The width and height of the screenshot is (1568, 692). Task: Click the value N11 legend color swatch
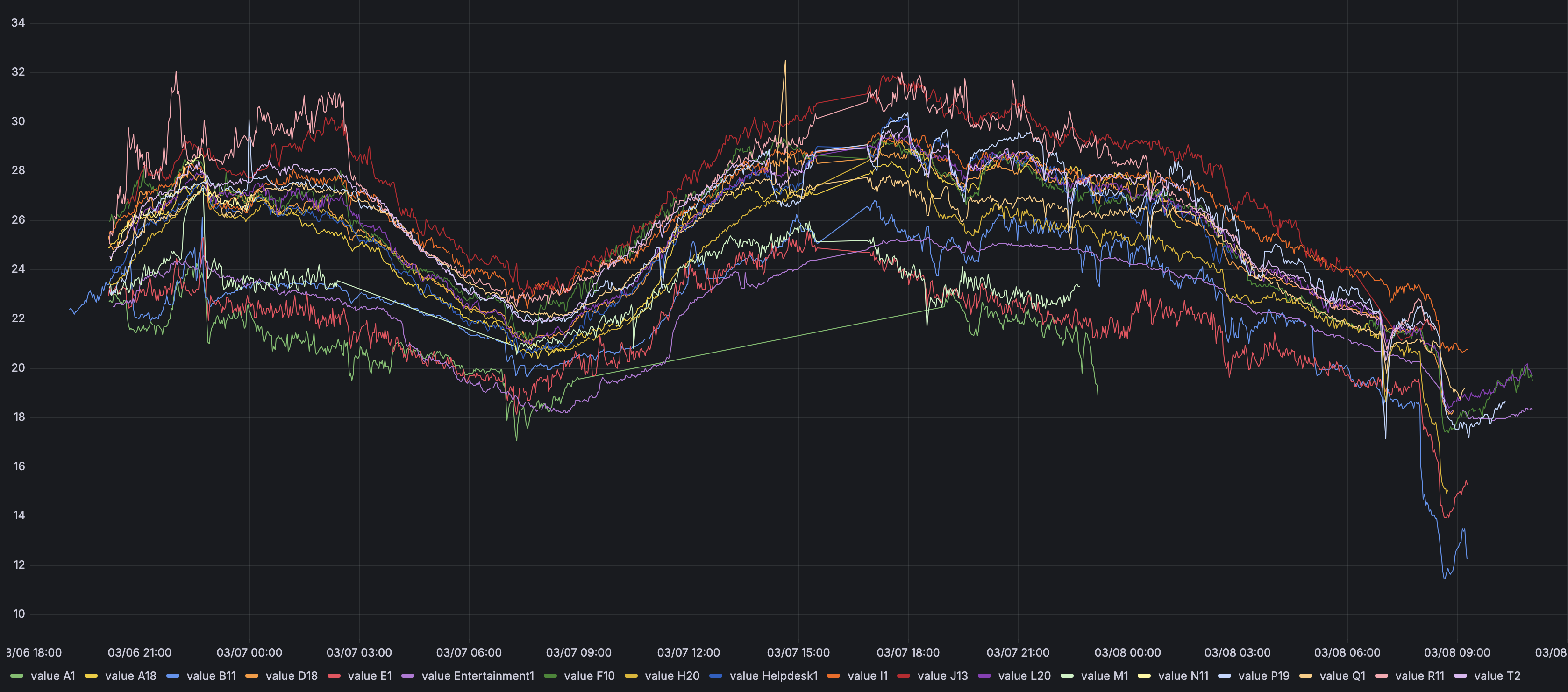(x=1144, y=676)
